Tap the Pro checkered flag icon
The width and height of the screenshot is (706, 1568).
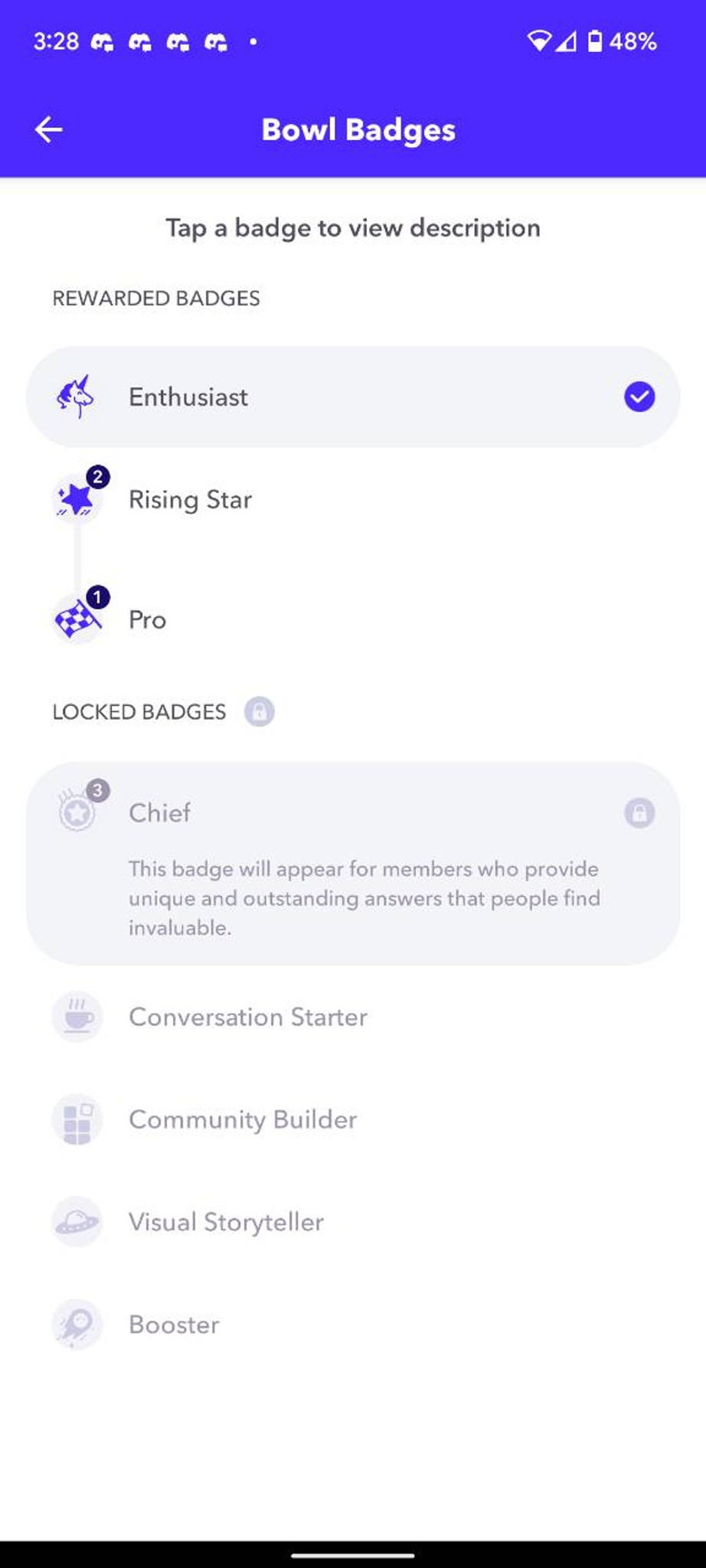point(77,619)
